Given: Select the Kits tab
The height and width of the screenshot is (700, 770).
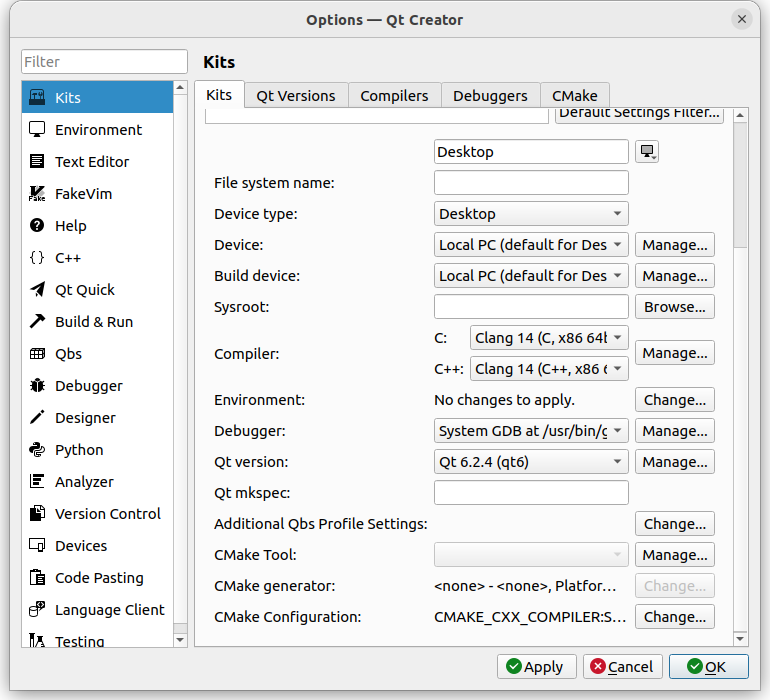Looking at the screenshot, I should click(219, 94).
